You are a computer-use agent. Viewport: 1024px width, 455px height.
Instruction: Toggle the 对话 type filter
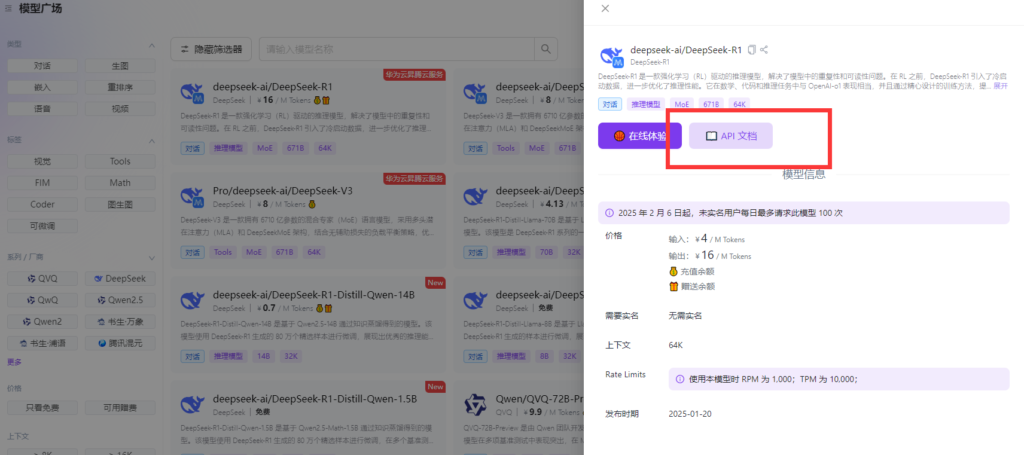tap(42, 66)
